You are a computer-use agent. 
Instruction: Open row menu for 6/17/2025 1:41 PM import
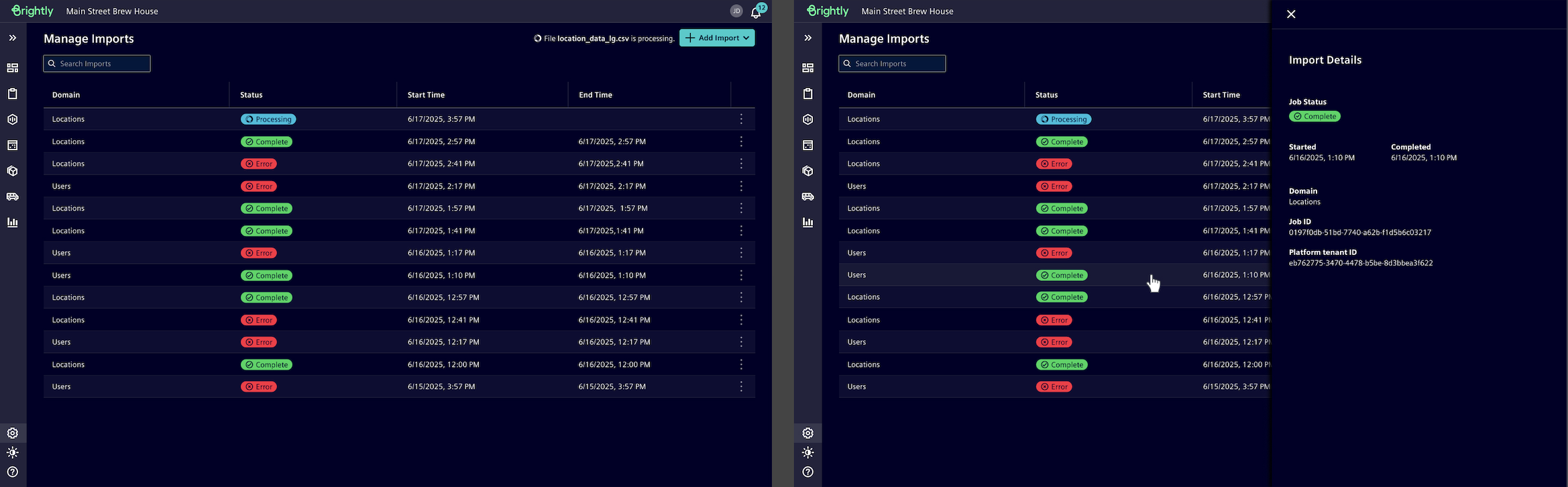741,231
